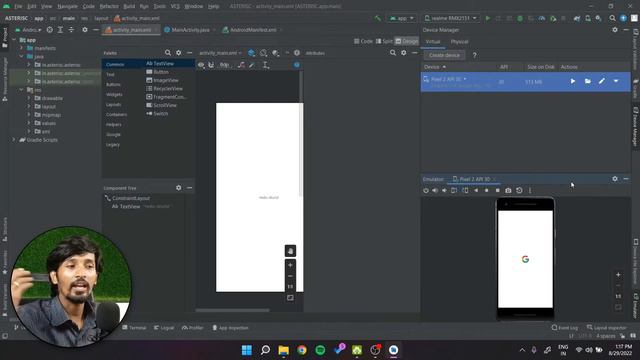Select Buttons category in Palette
The image size is (640, 360).
pyautogui.click(x=113, y=84)
